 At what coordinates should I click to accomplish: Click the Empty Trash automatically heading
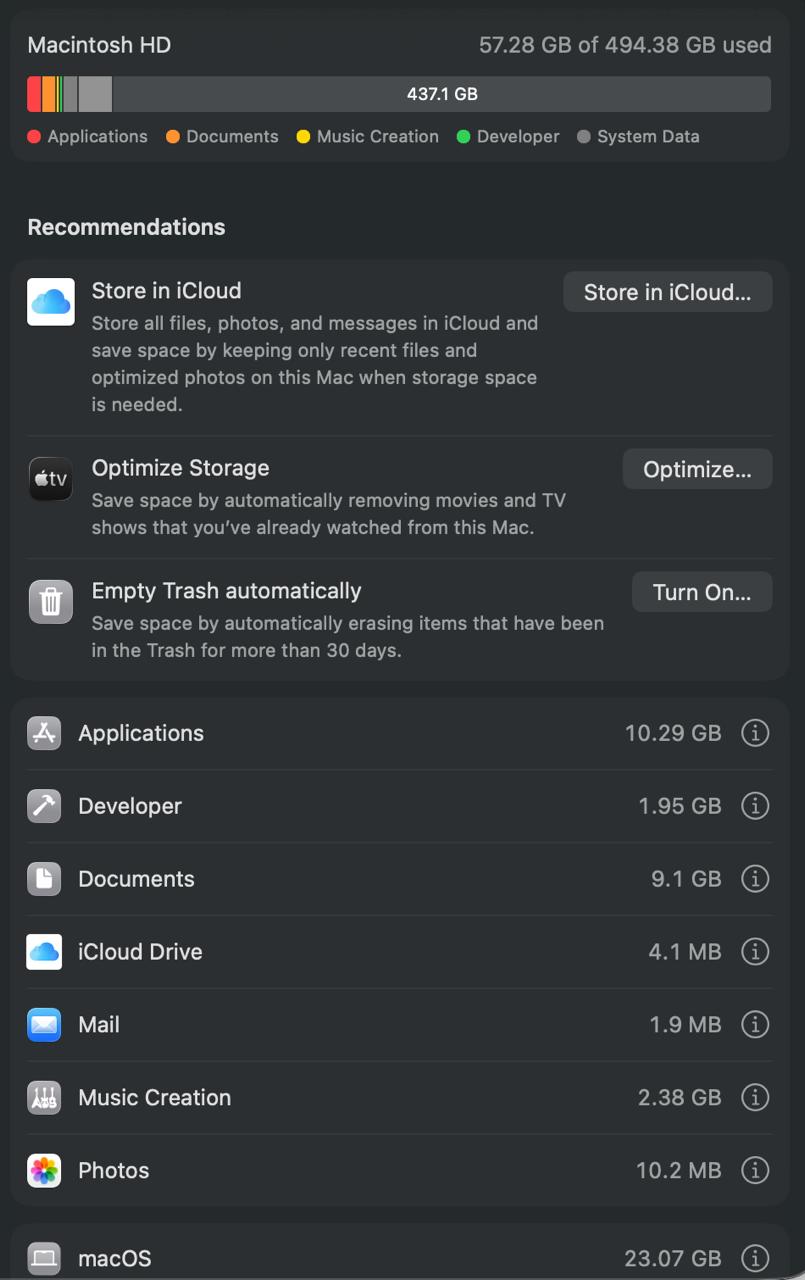[227, 591]
